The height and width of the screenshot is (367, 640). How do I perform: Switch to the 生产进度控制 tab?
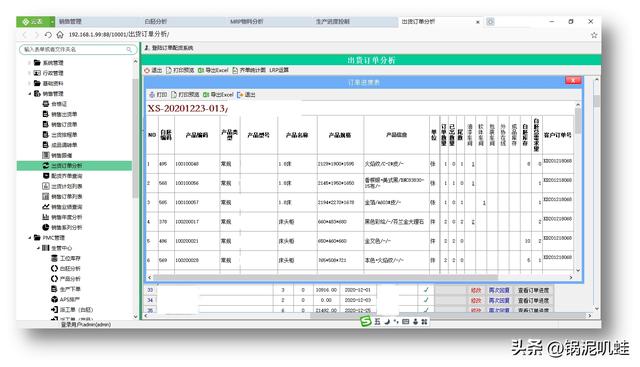pos(333,22)
